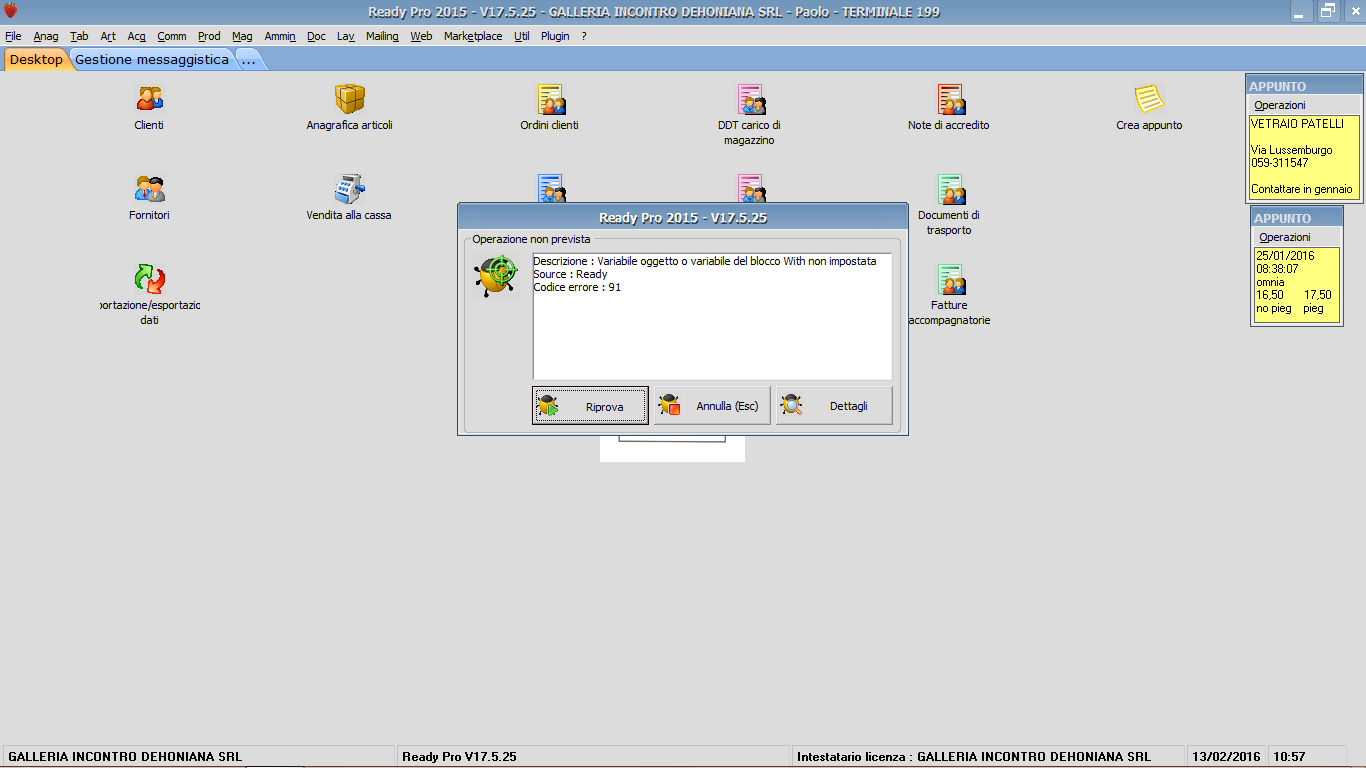1366x768 pixels.
Task: Click the first APPUNTO panel header
Action: [1304, 86]
